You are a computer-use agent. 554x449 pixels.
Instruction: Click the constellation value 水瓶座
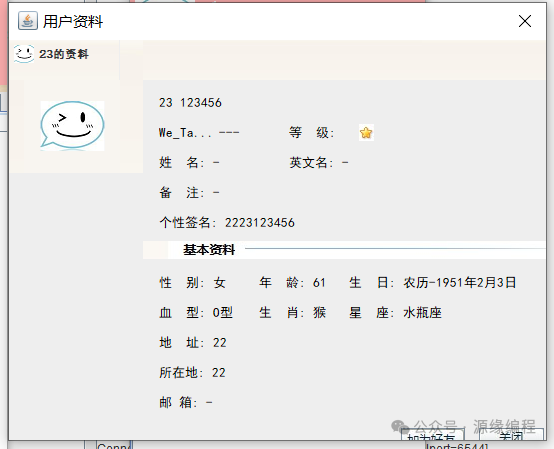422,313
